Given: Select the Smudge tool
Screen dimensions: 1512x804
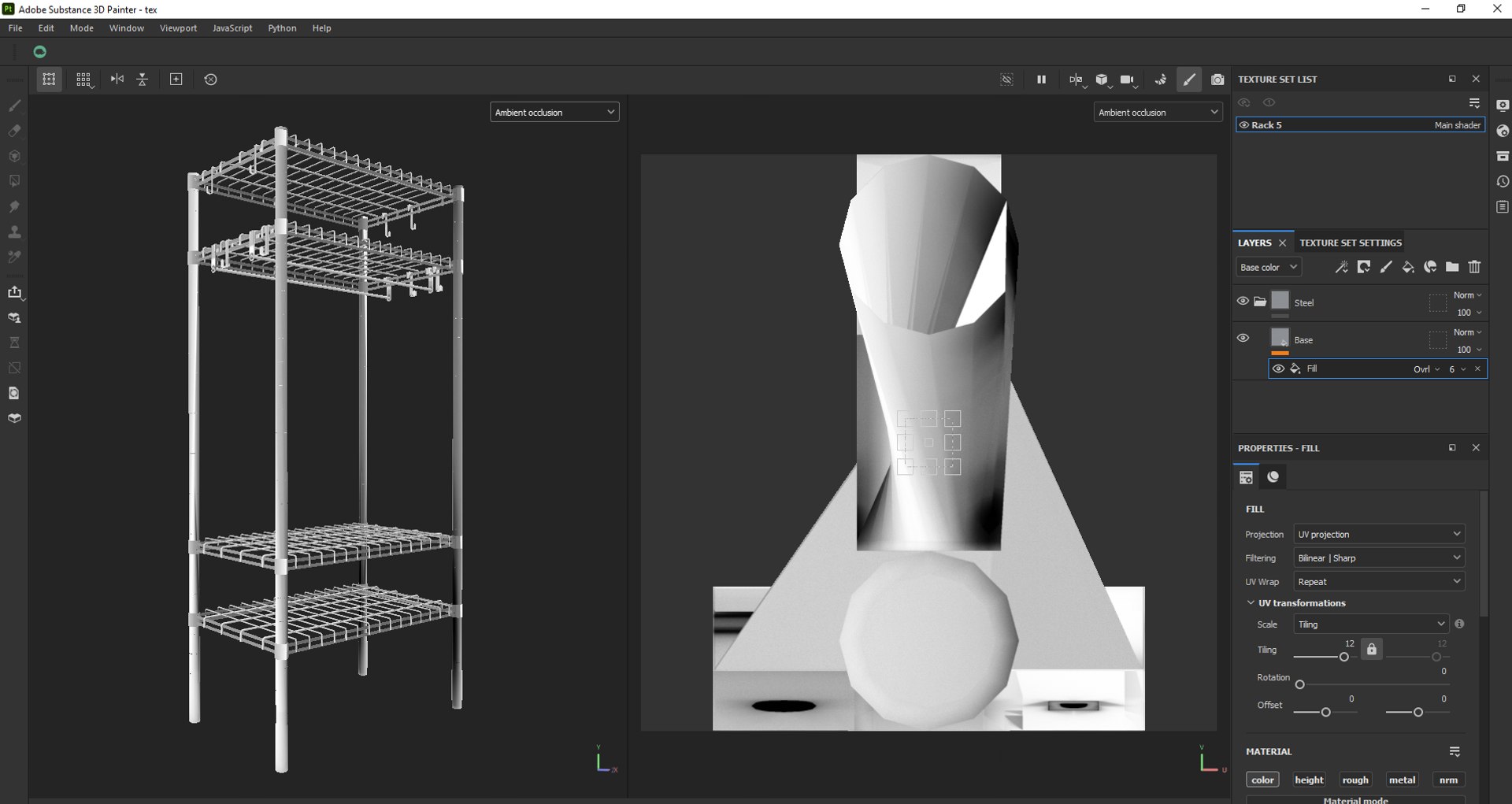Looking at the screenshot, I should click(14, 206).
